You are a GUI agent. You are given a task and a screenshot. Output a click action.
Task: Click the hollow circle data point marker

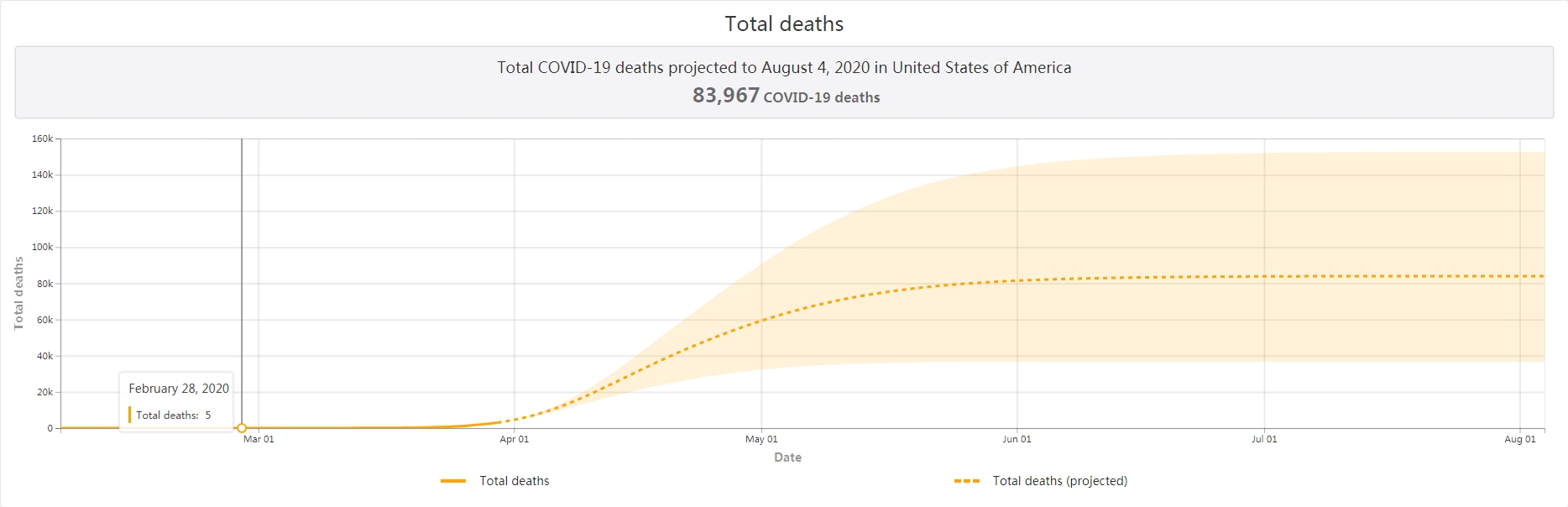point(242,428)
